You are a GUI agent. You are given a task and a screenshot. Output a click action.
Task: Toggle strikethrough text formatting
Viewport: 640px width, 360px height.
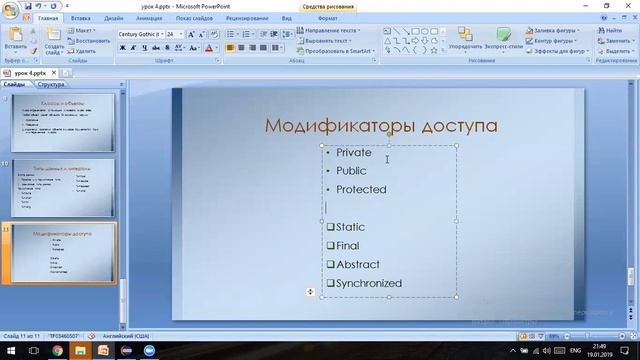[x=156, y=48]
